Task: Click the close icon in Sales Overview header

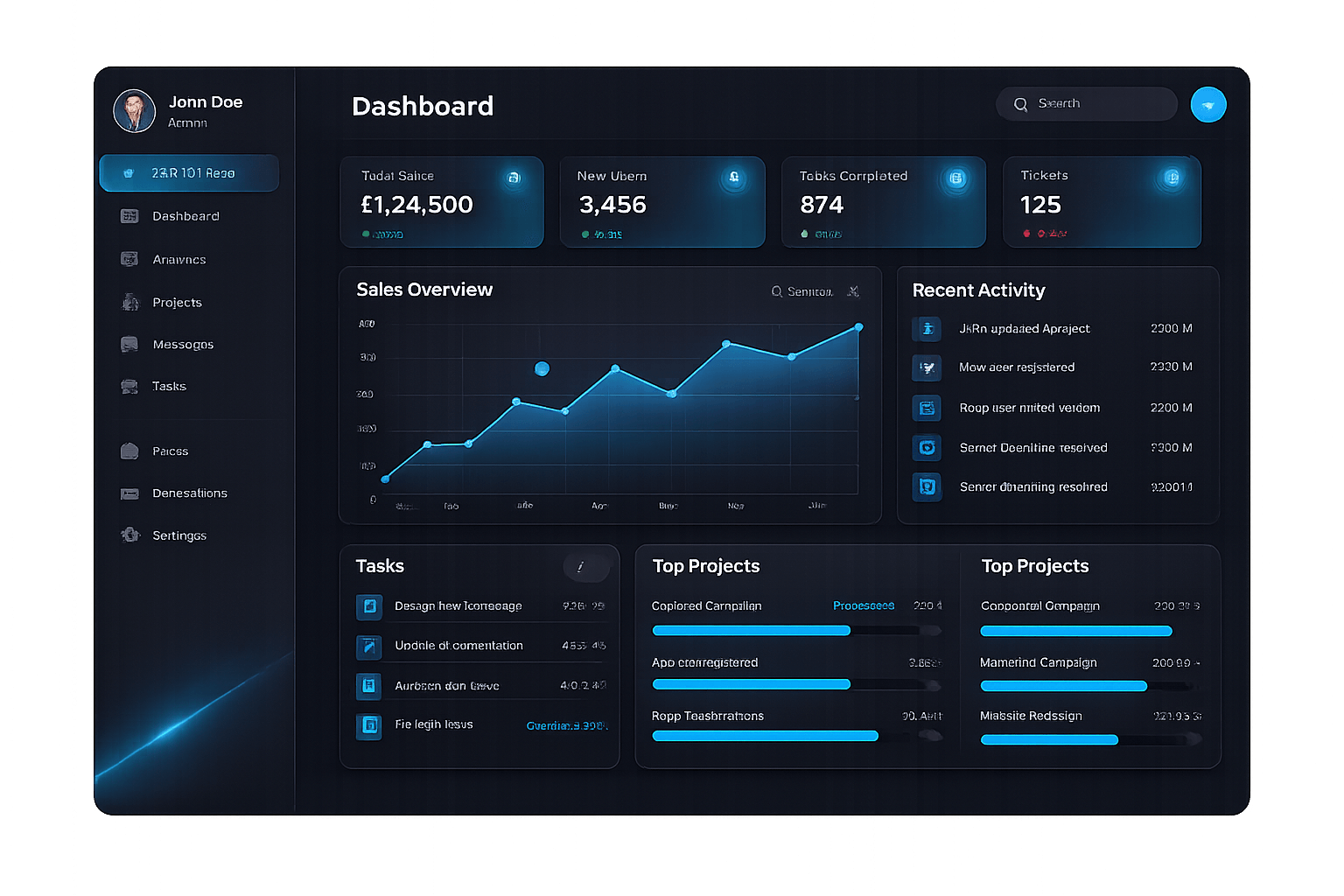Action: [x=853, y=291]
